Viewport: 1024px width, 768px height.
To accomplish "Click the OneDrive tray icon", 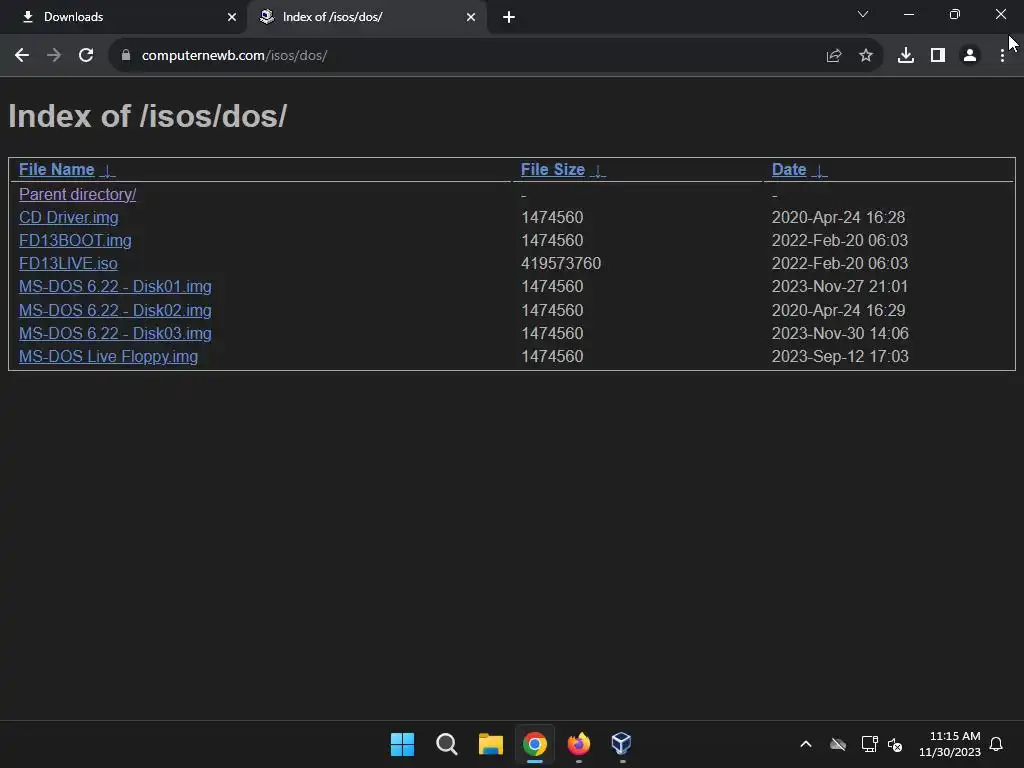I will (838, 744).
